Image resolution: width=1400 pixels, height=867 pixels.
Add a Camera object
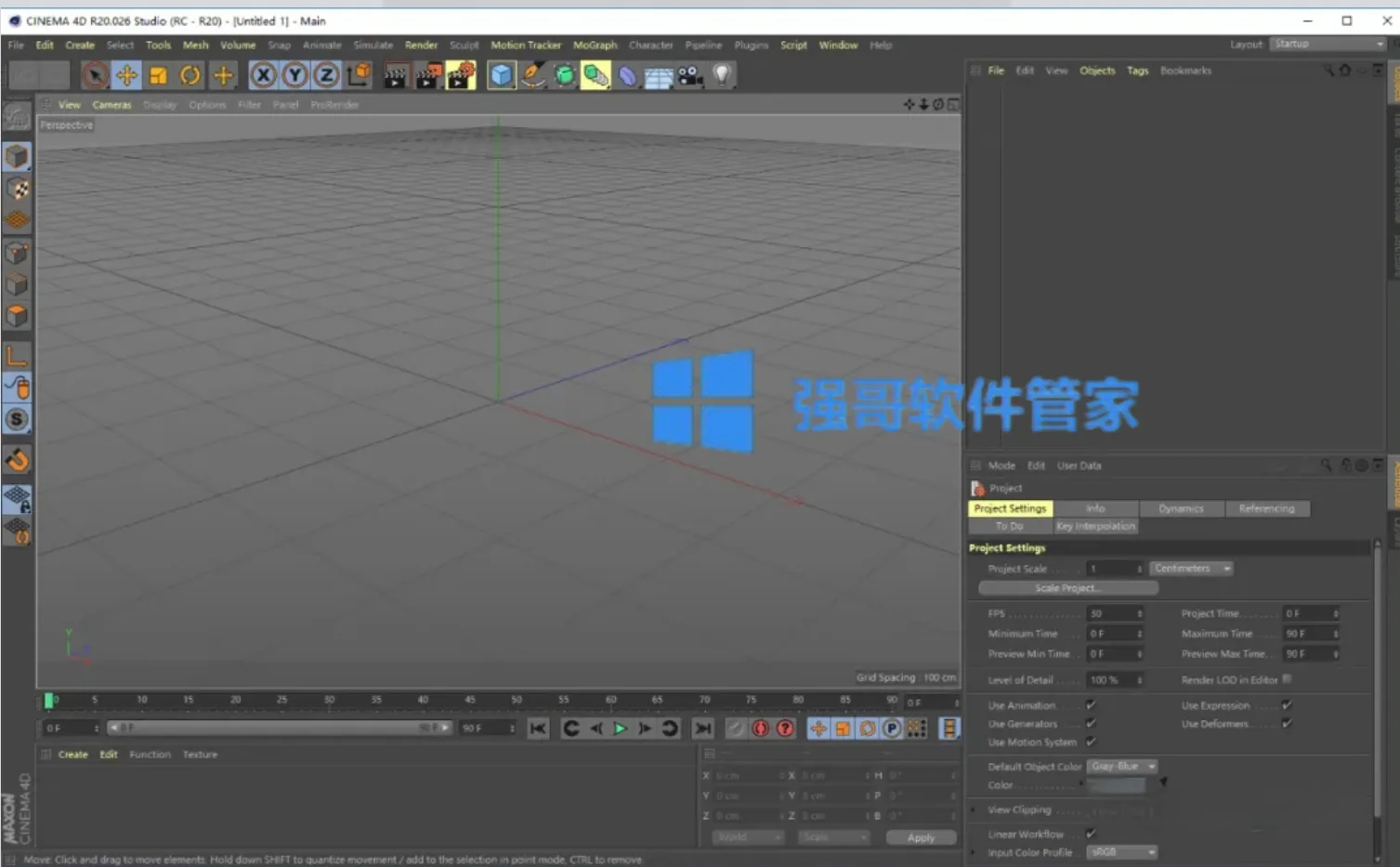click(x=690, y=75)
